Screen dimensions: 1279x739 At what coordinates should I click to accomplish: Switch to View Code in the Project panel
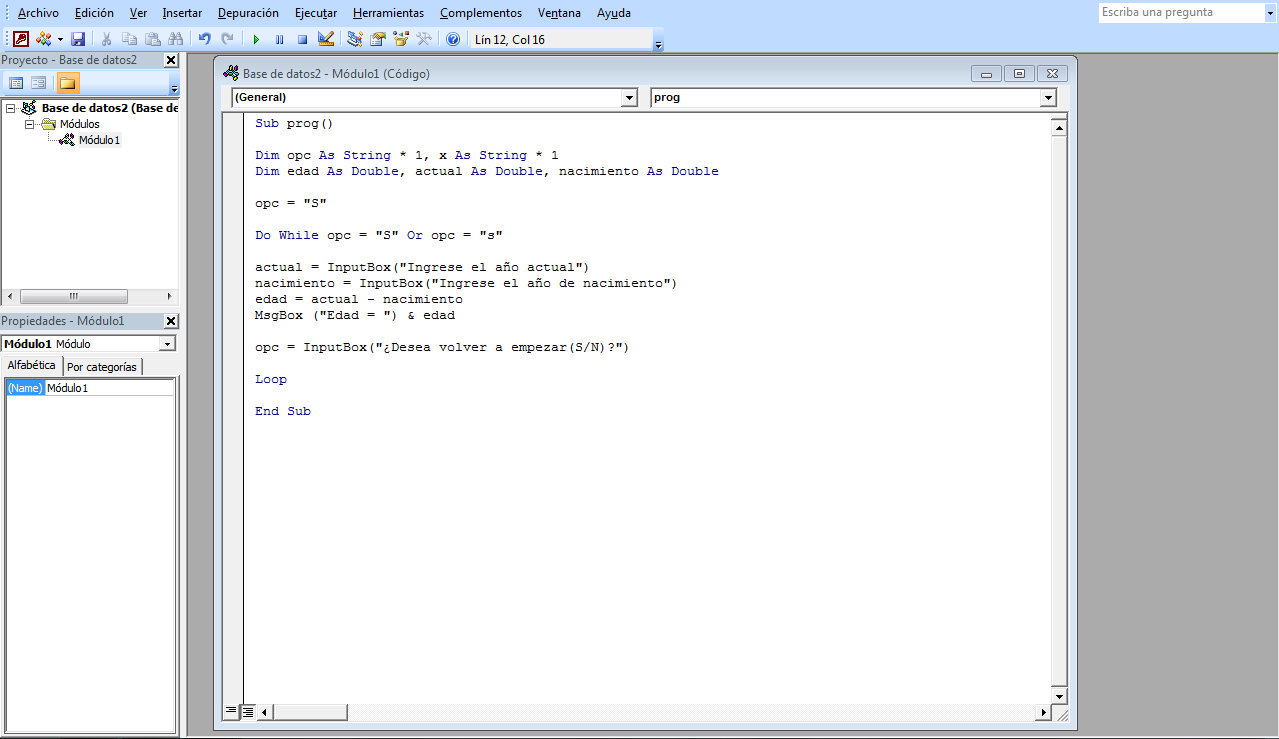click(x=16, y=82)
